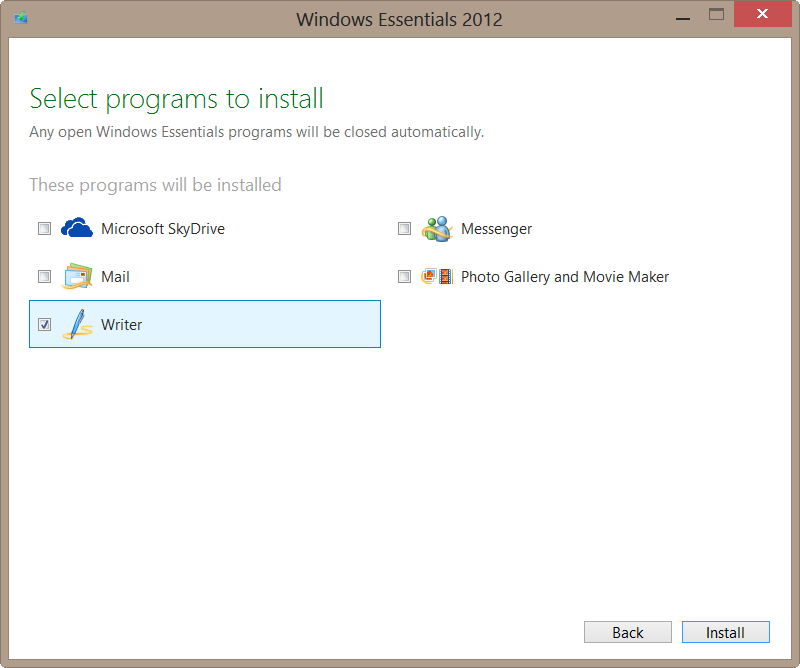The height and width of the screenshot is (668, 800).
Task: Start installation with the Install button
Action: (x=726, y=632)
